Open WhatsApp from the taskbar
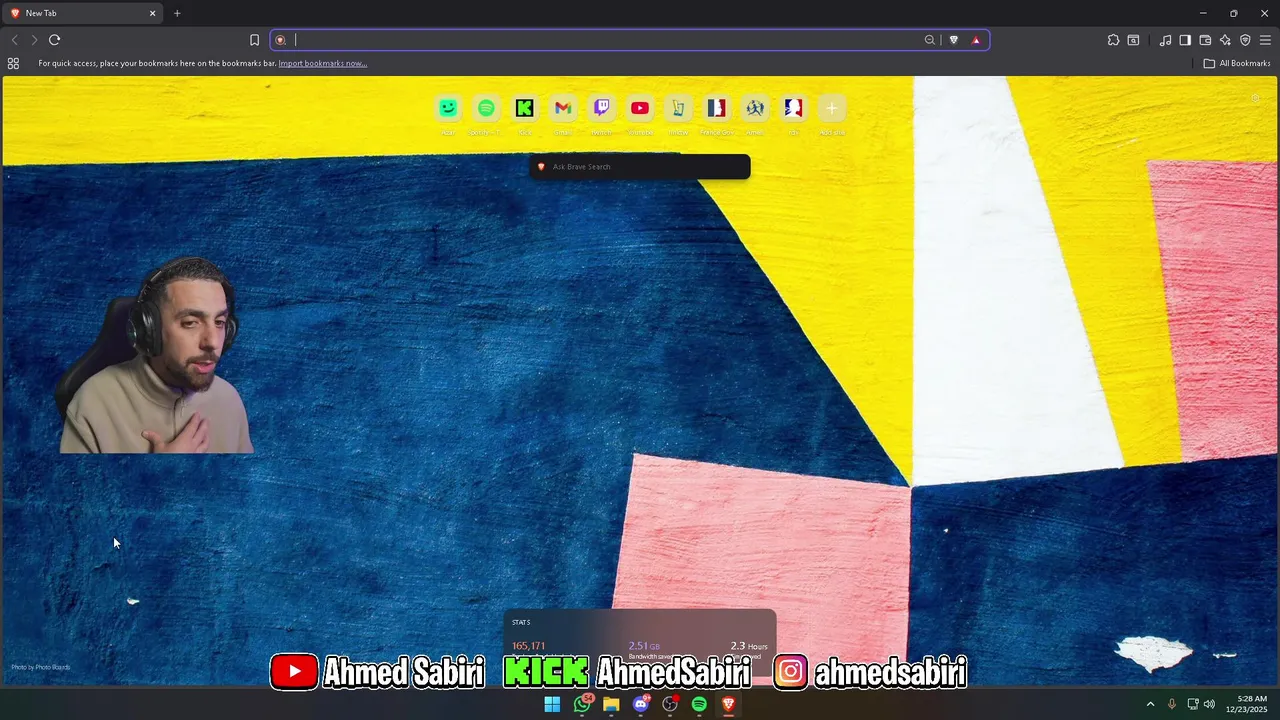This screenshot has height=720, width=1280. [x=582, y=704]
